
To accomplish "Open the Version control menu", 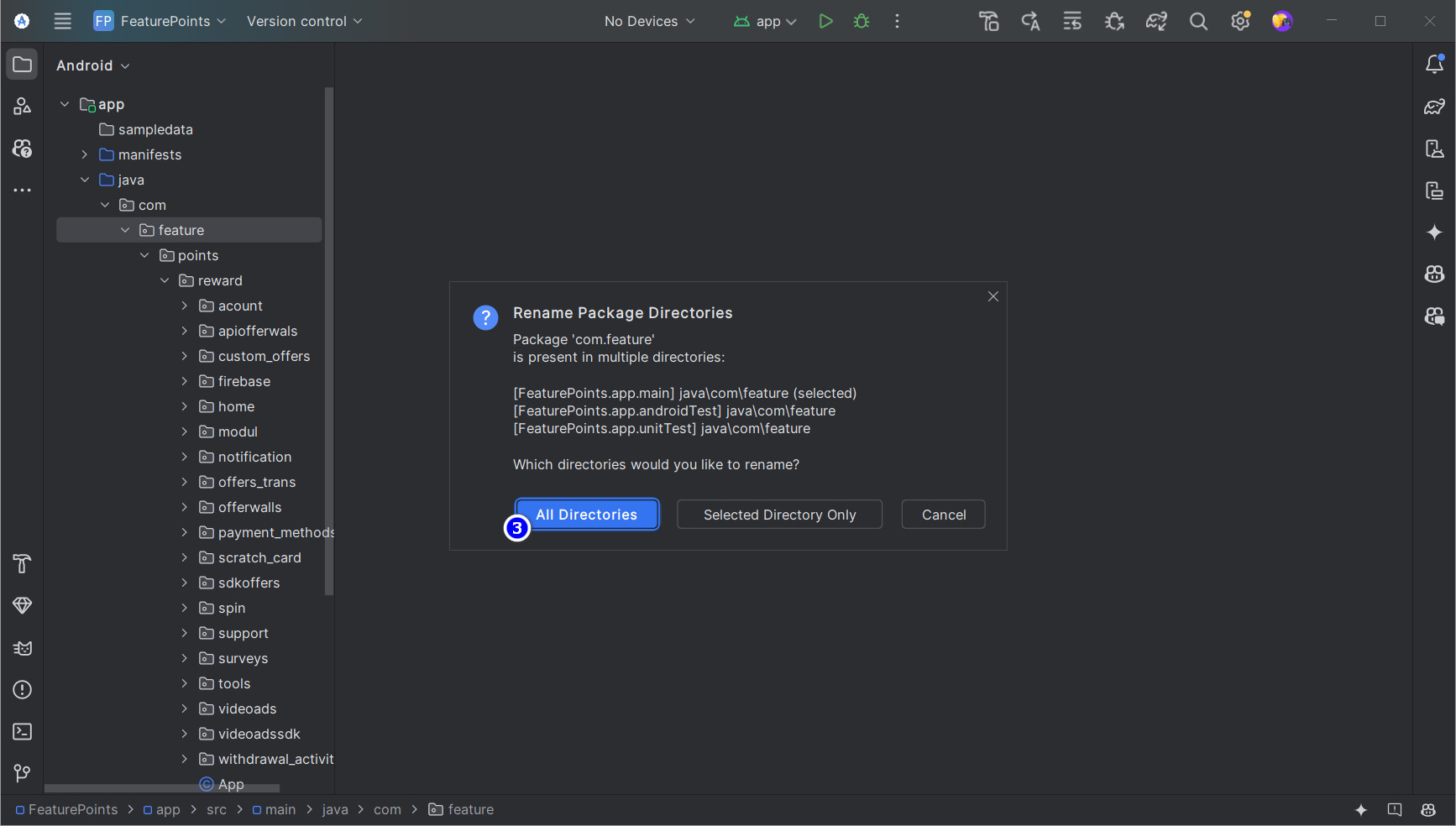I will (x=304, y=22).
